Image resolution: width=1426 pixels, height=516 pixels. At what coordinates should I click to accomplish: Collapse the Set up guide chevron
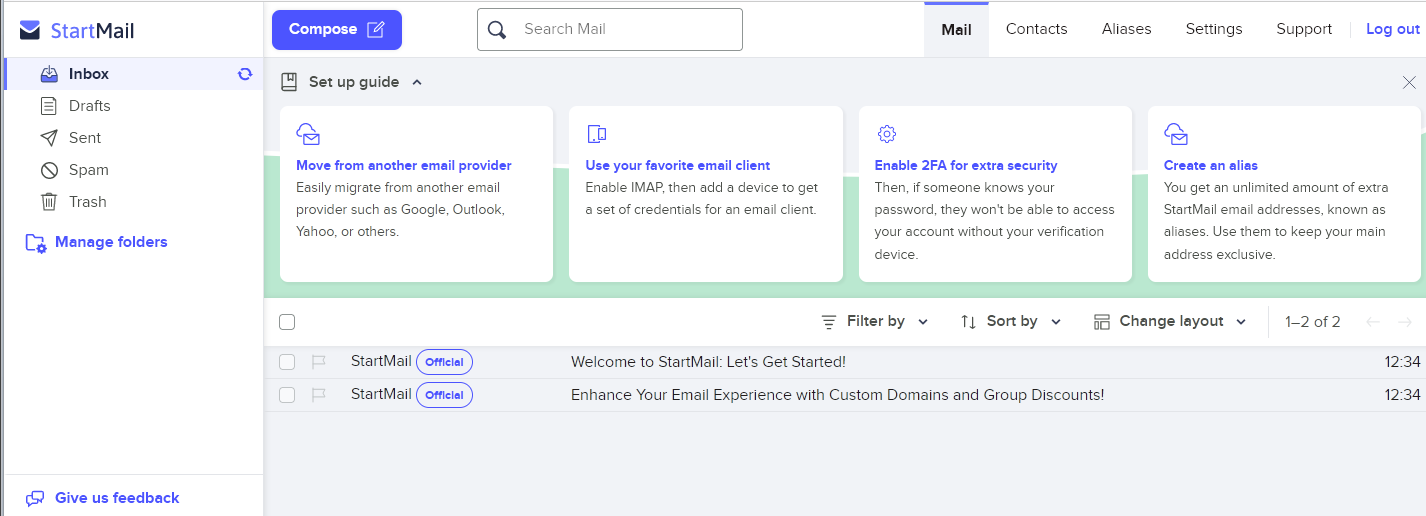417,82
